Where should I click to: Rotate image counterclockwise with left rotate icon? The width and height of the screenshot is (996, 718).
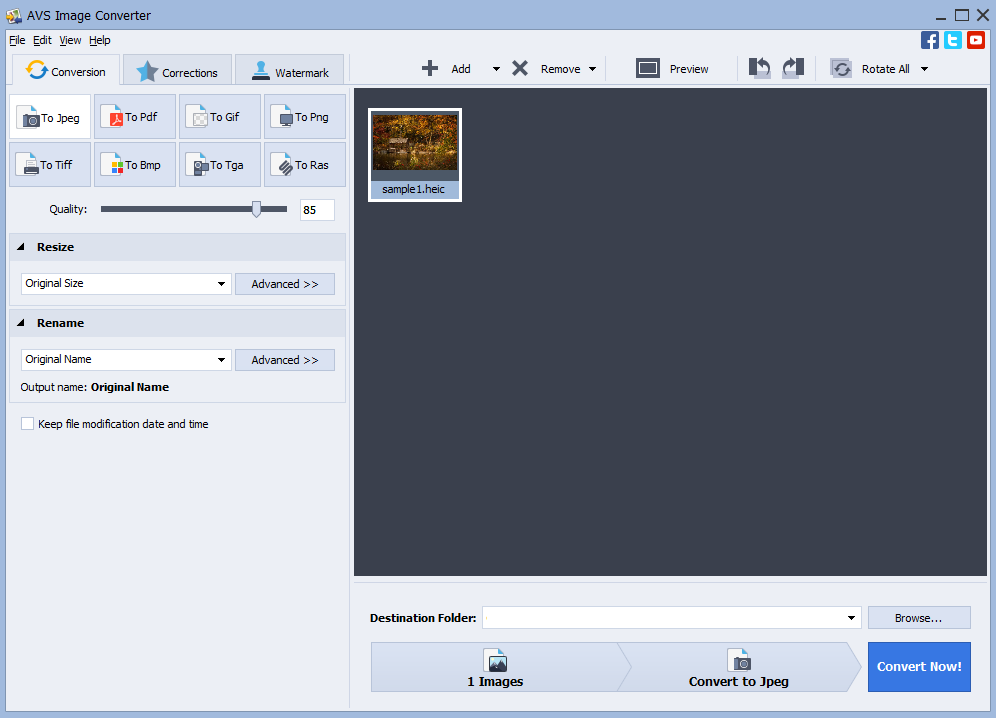tap(760, 68)
